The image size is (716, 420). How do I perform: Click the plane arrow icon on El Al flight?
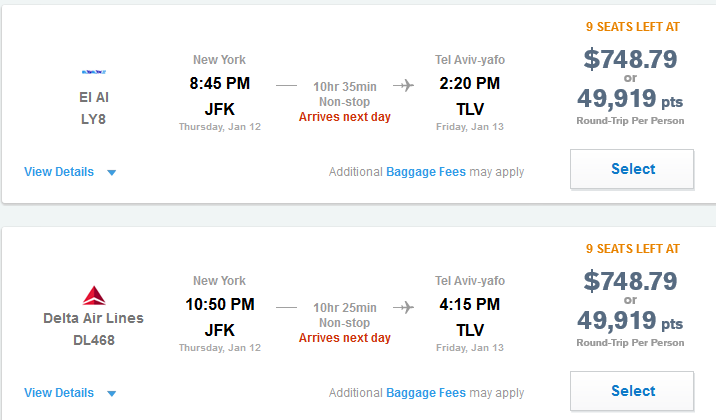pos(403,85)
